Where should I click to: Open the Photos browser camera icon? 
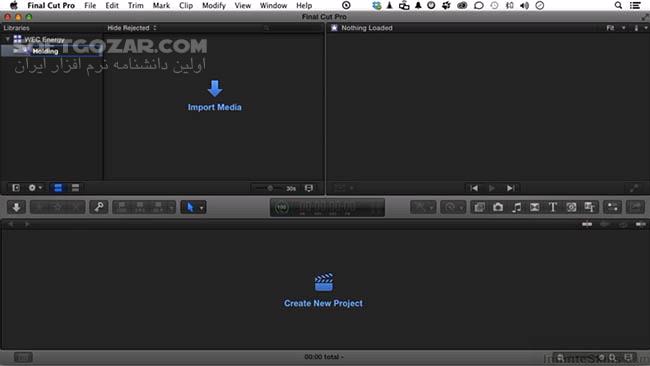[x=498, y=207]
